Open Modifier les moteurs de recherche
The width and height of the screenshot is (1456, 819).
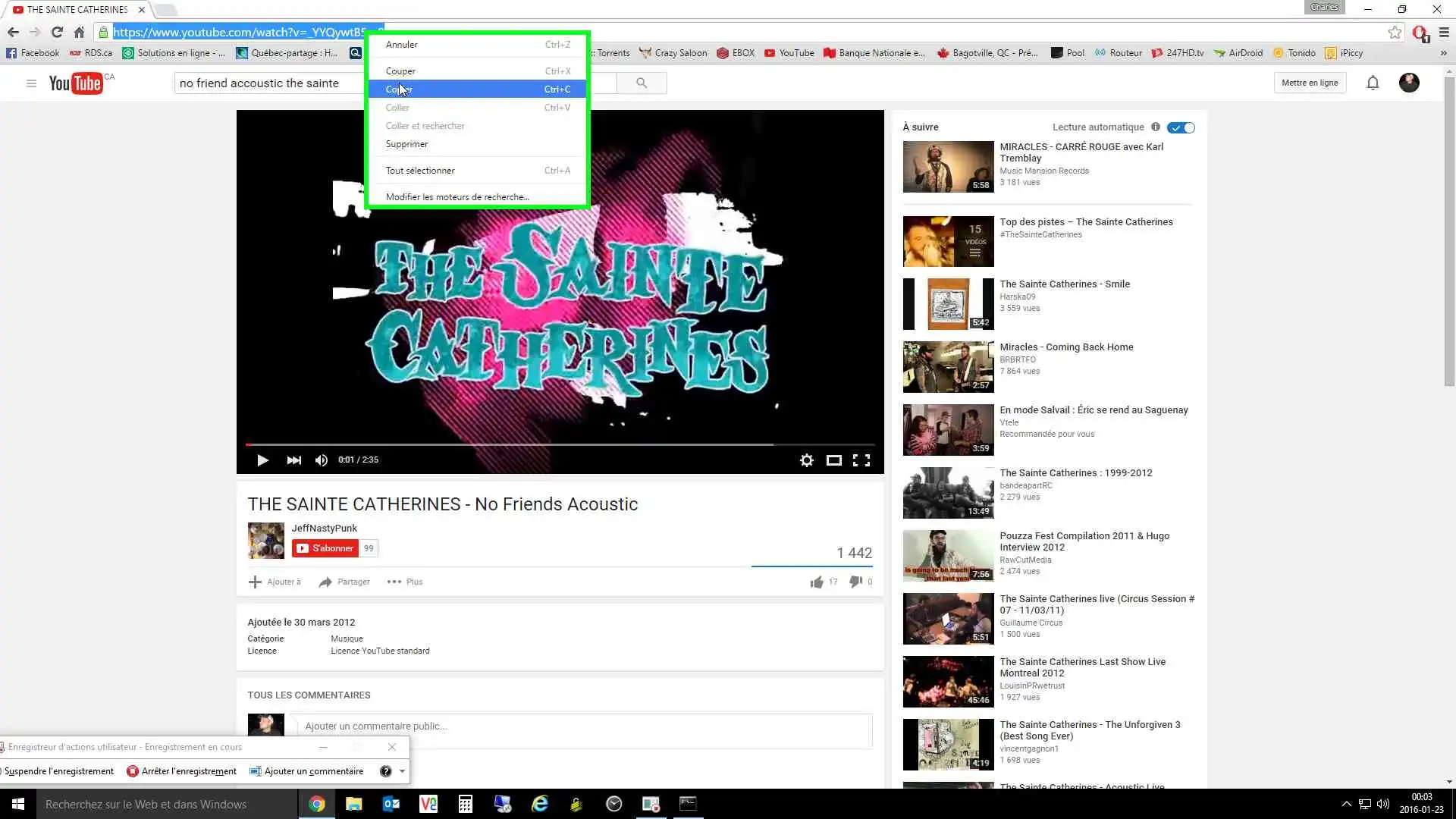click(478, 197)
